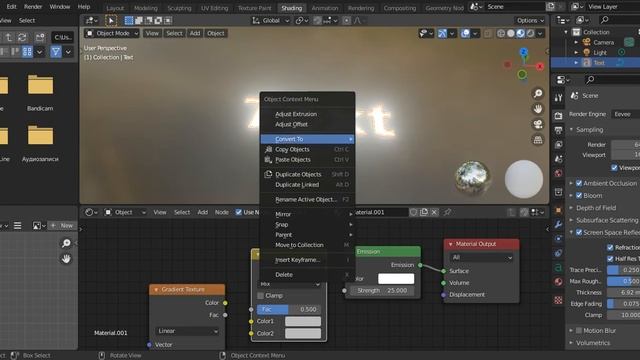This screenshot has width=640, height=360.
Task: Open Add menu in viewport header
Action: point(195,33)
